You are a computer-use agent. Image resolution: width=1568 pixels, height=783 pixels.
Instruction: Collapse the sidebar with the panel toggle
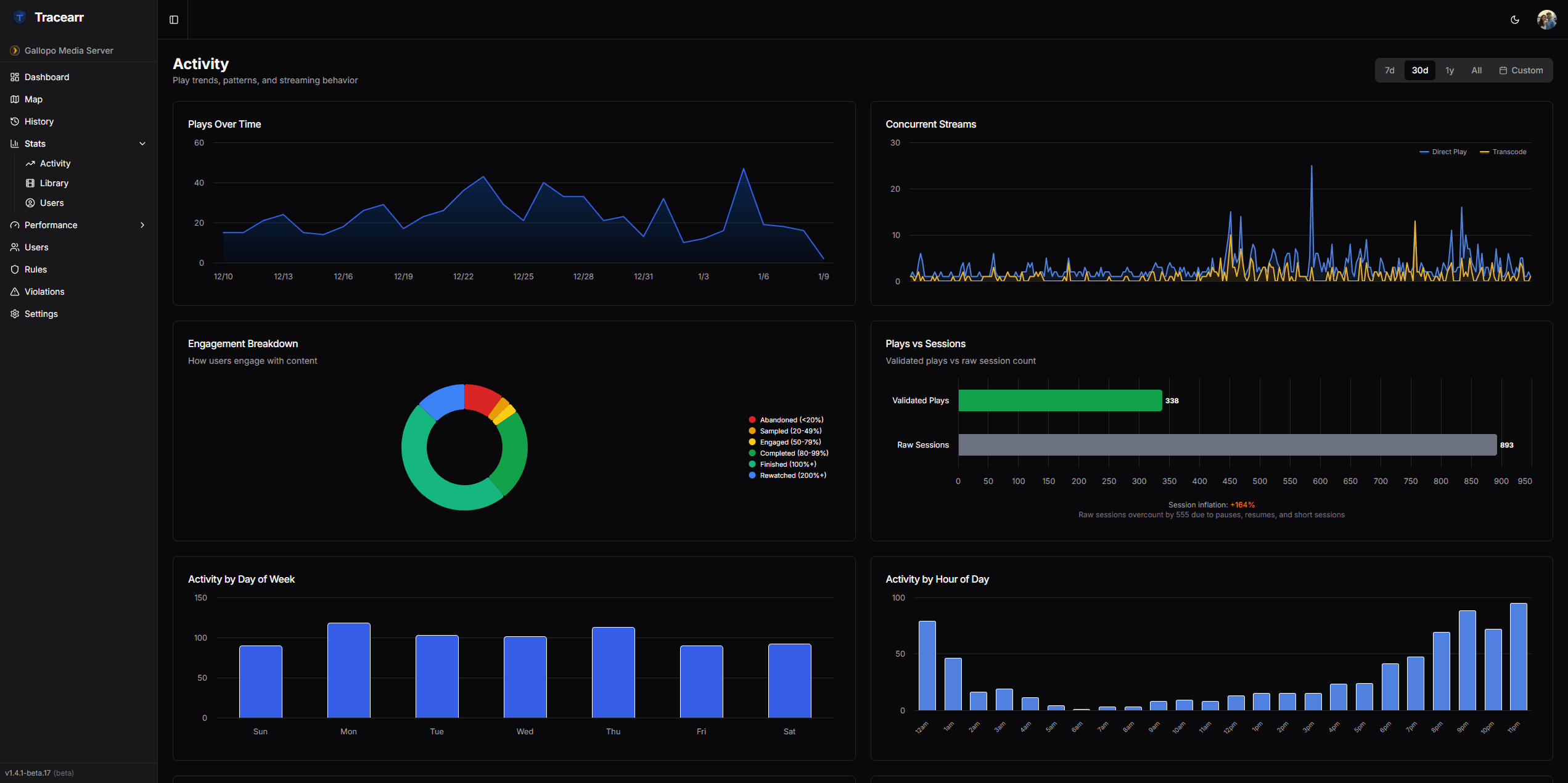click(173, 19)
